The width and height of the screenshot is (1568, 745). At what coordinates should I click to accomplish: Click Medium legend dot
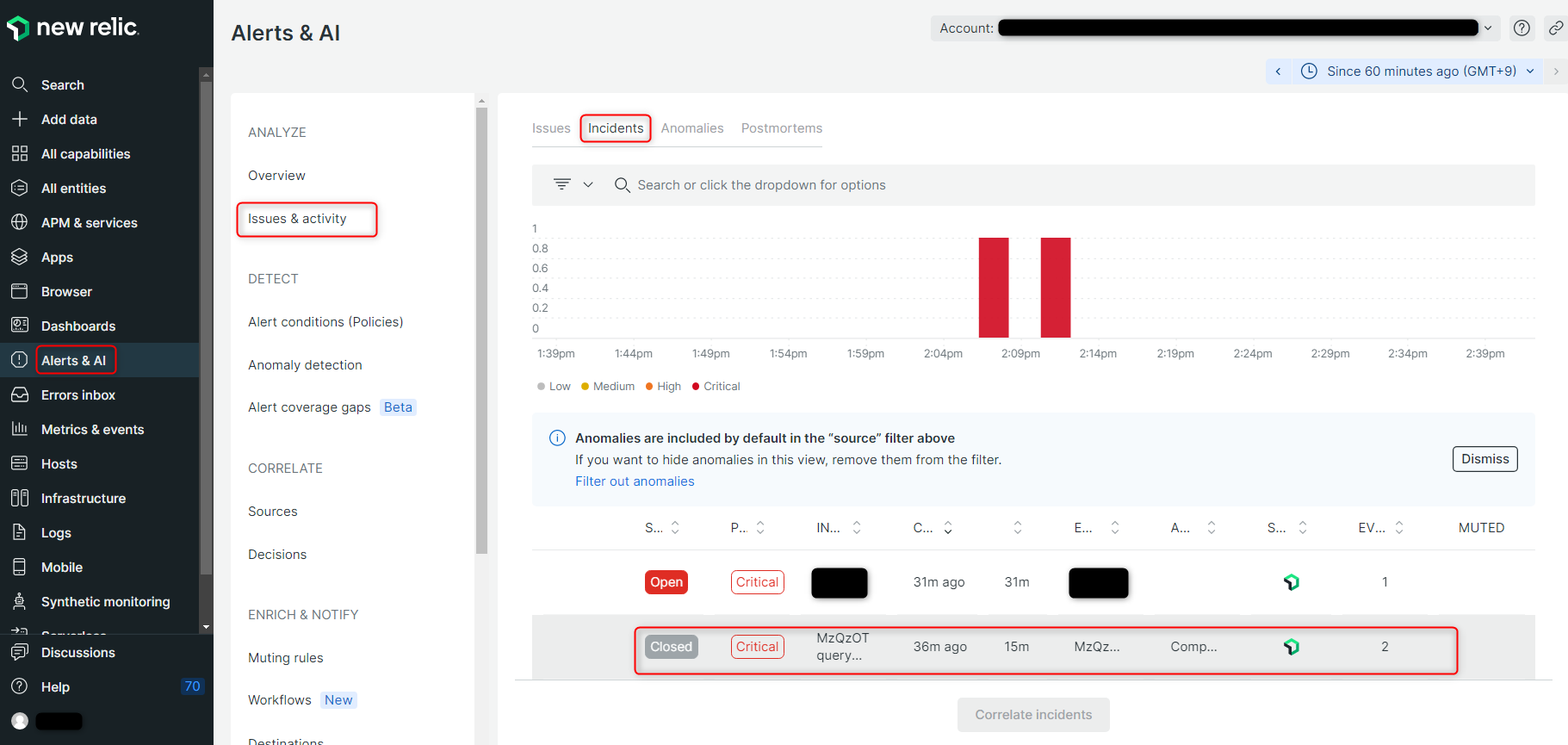(585, 387)
